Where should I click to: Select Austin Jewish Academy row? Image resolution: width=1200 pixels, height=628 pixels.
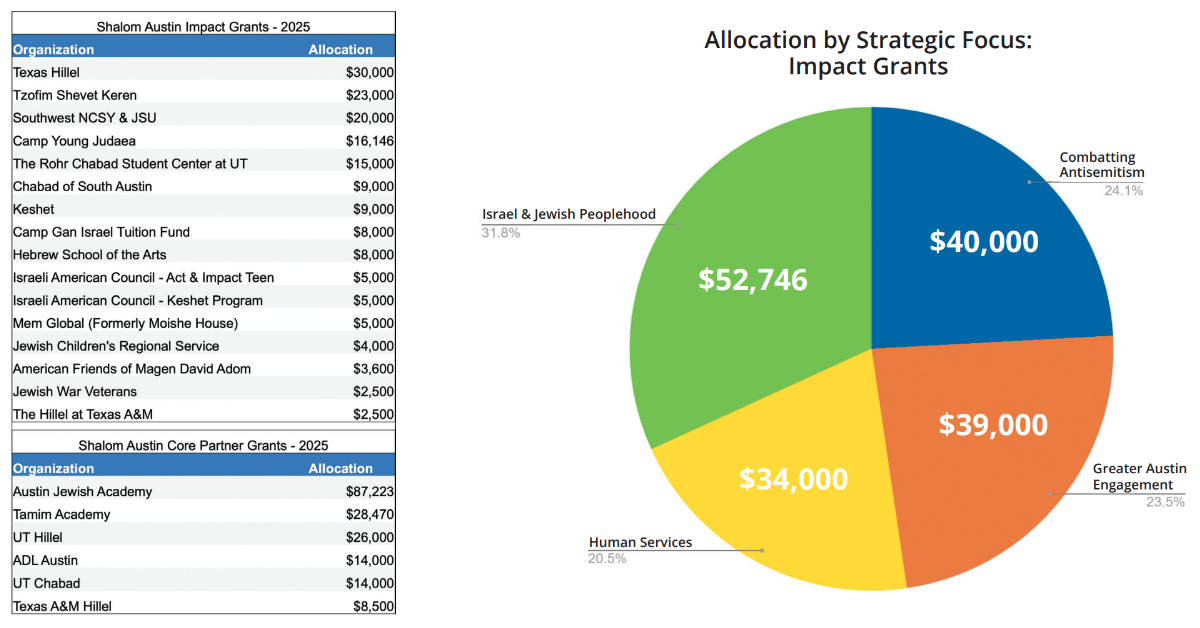[203, 492]
